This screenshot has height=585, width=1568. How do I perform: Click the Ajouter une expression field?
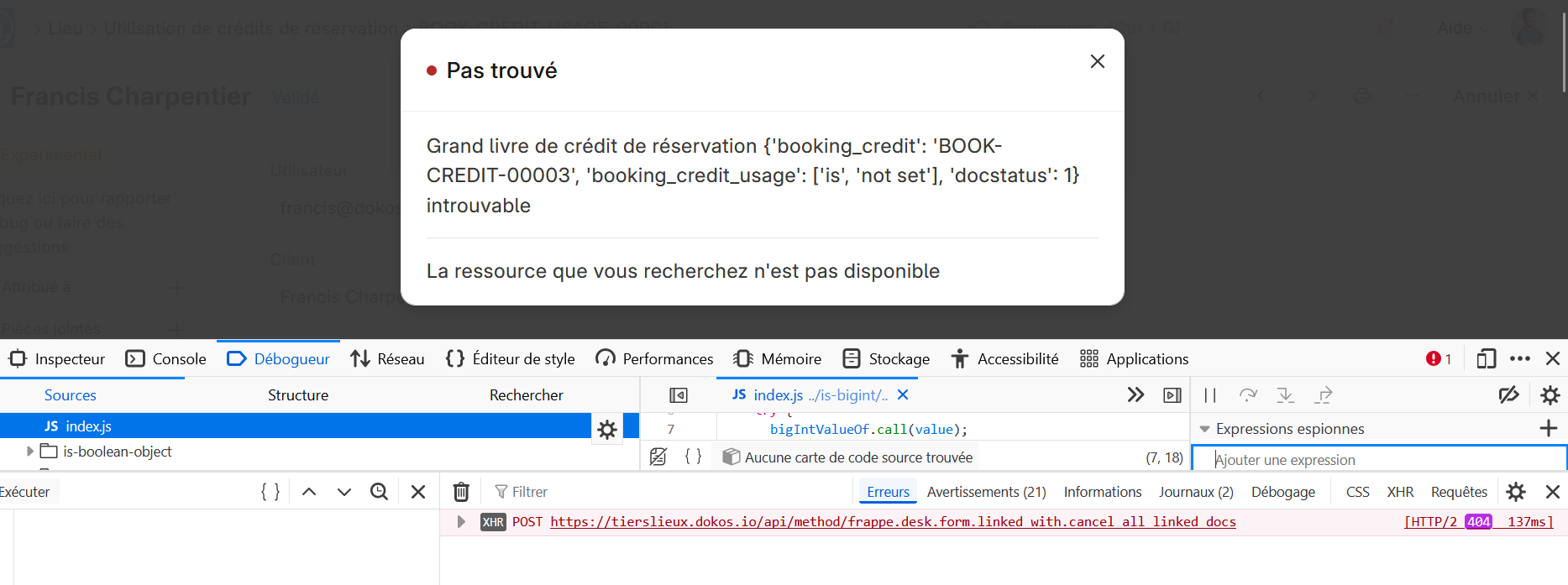(x=1377, y=460)
